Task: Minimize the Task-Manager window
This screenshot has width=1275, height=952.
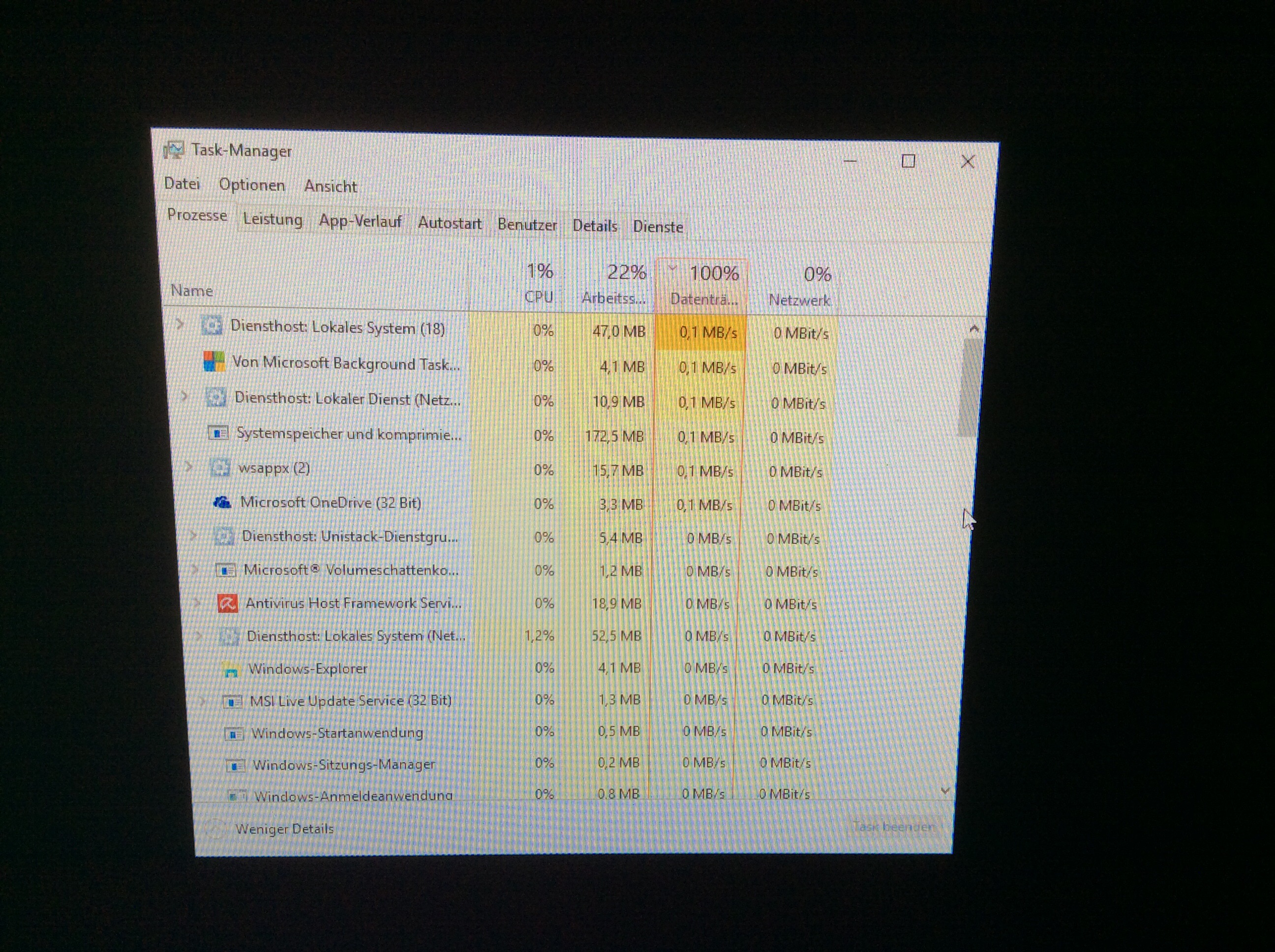Action: [850, 161]
